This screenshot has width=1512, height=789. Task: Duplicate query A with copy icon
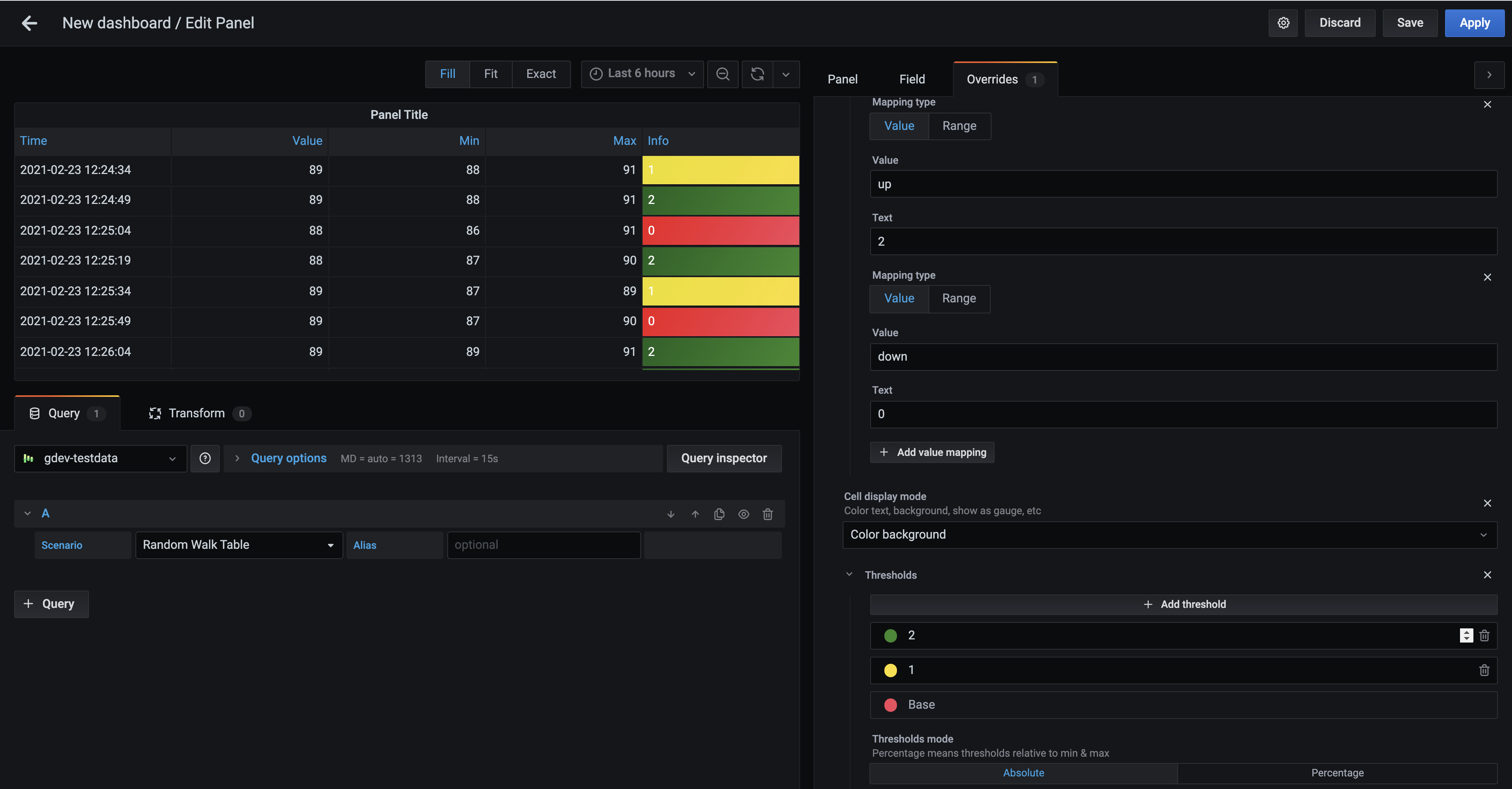coord(719,514)
